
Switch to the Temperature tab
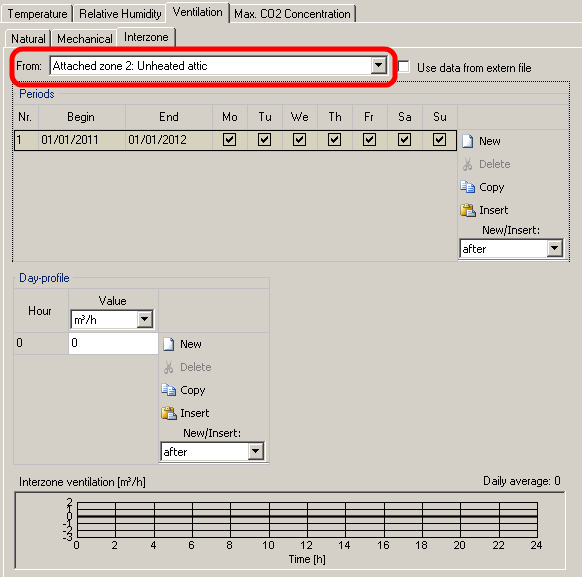pos(37,14)
